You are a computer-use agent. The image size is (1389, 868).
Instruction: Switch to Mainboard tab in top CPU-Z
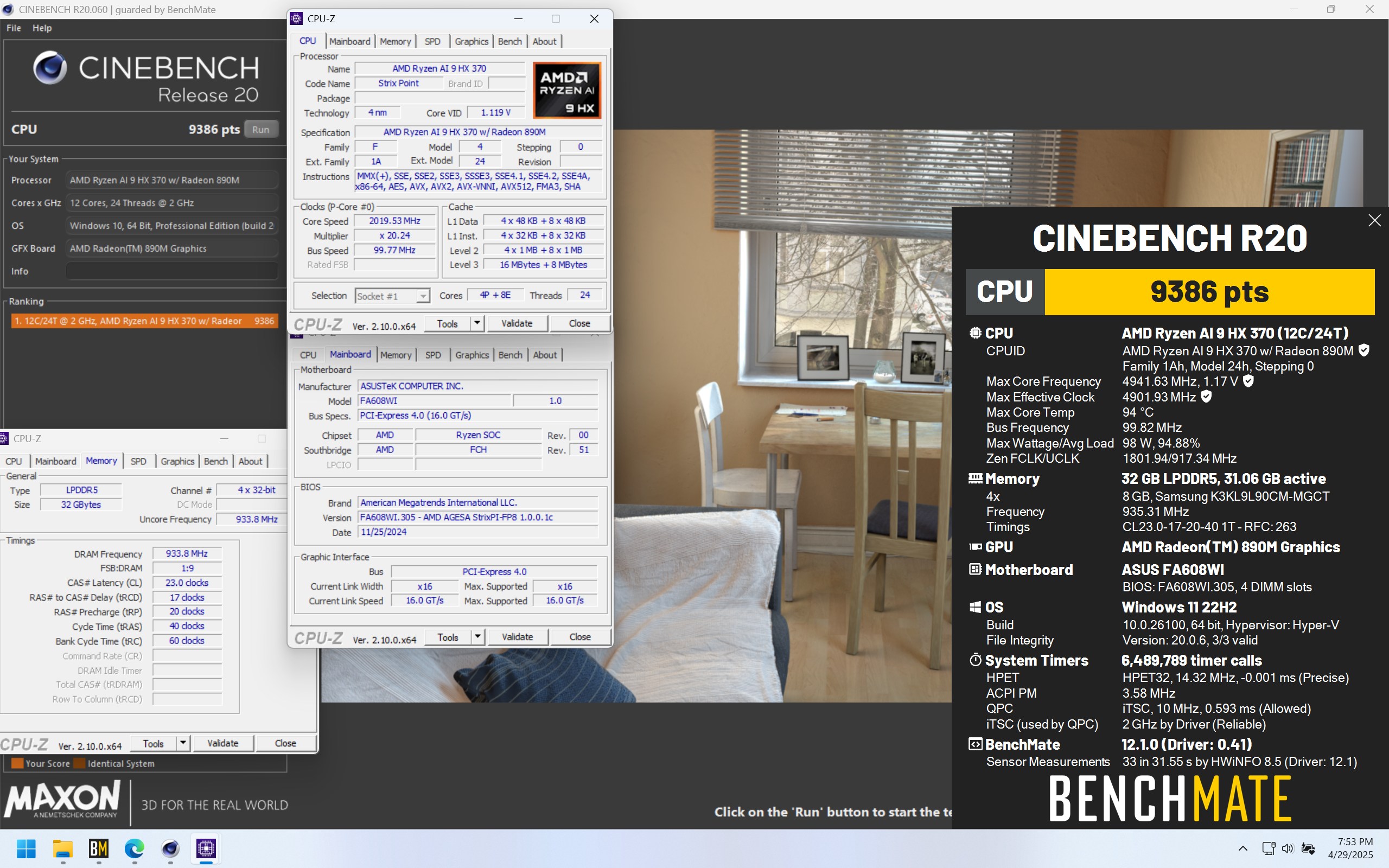[349, 41]
